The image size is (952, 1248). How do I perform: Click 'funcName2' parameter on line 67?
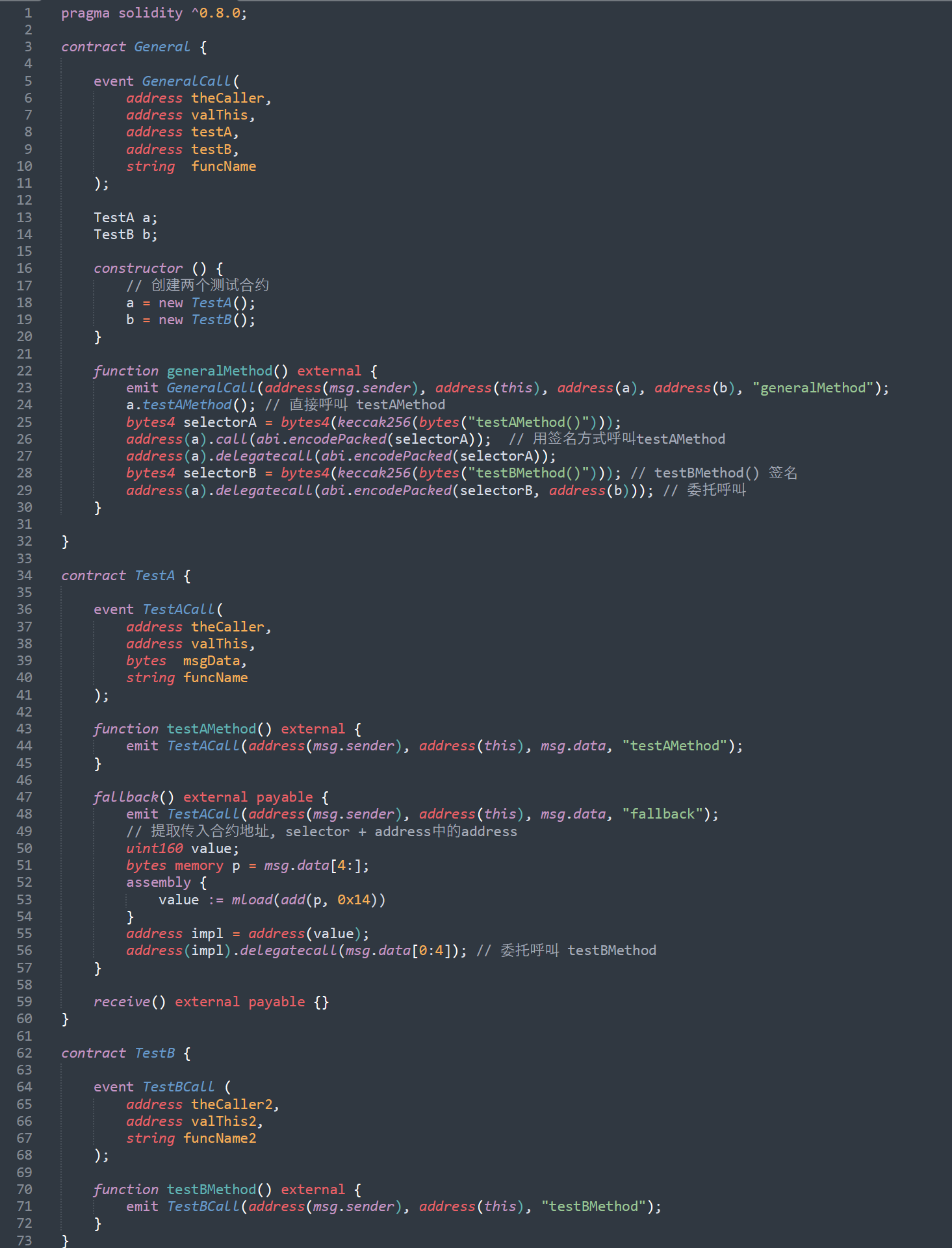point(220,1138)
